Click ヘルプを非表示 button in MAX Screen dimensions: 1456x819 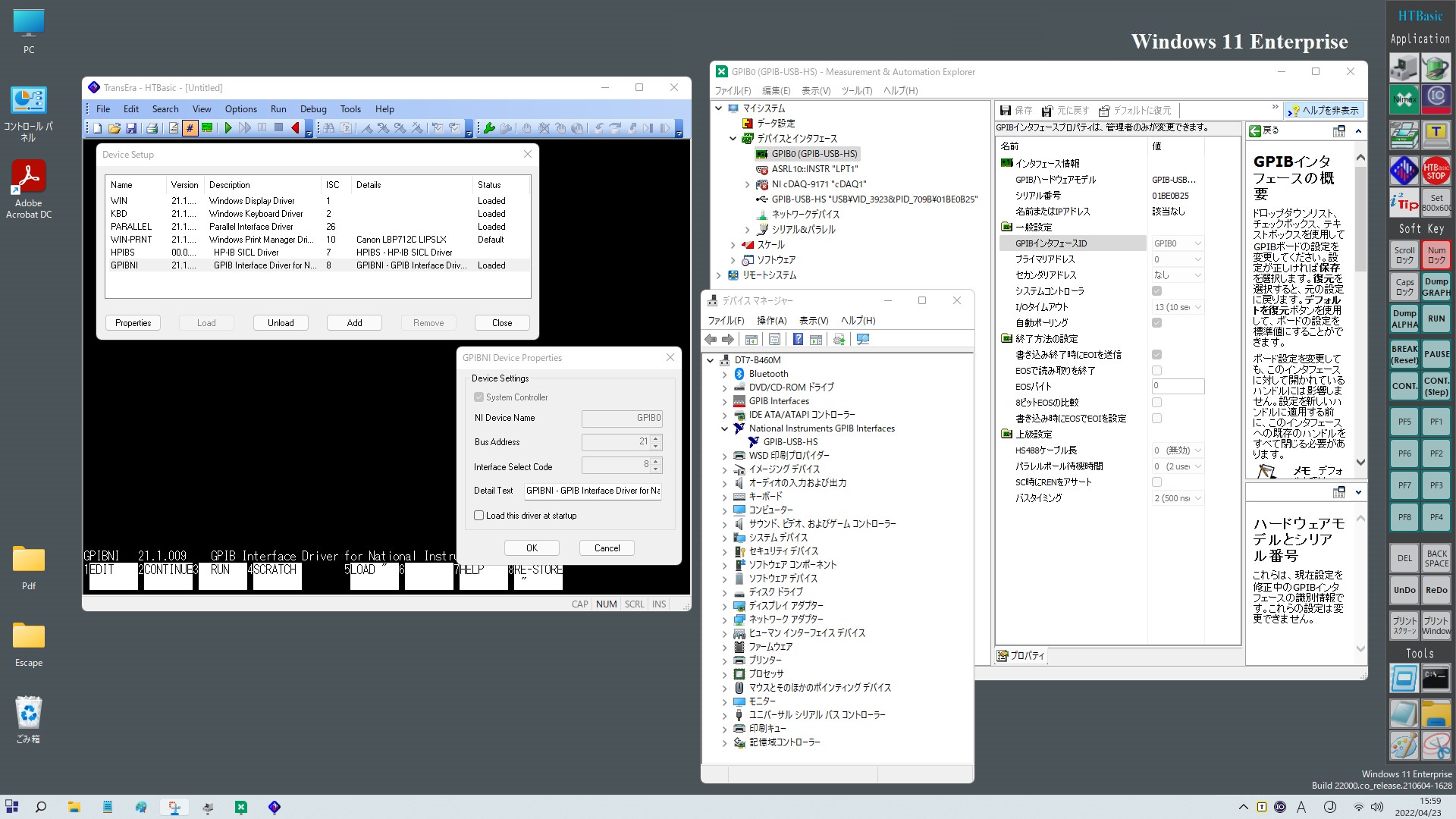[x=1323, y=111]
